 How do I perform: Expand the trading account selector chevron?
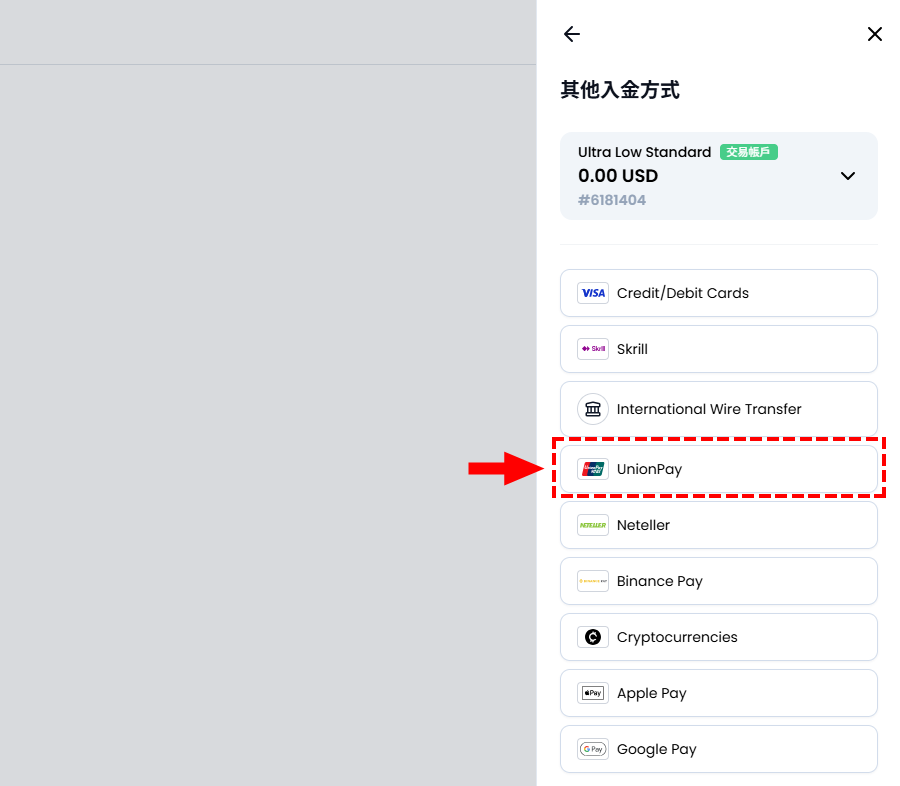(847, 176)
